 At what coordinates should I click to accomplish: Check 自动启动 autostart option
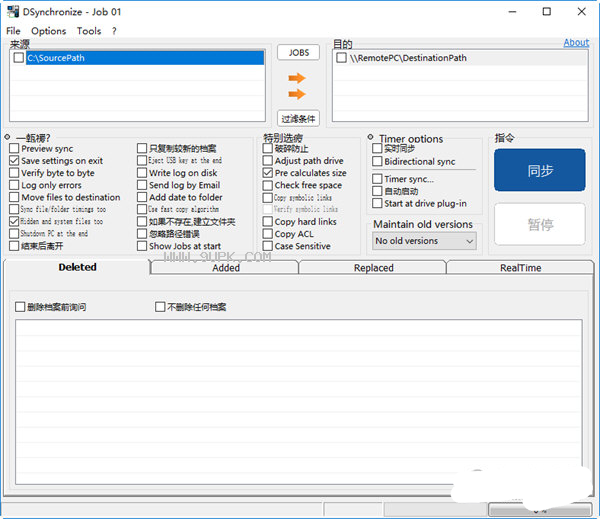coord(377,191)
